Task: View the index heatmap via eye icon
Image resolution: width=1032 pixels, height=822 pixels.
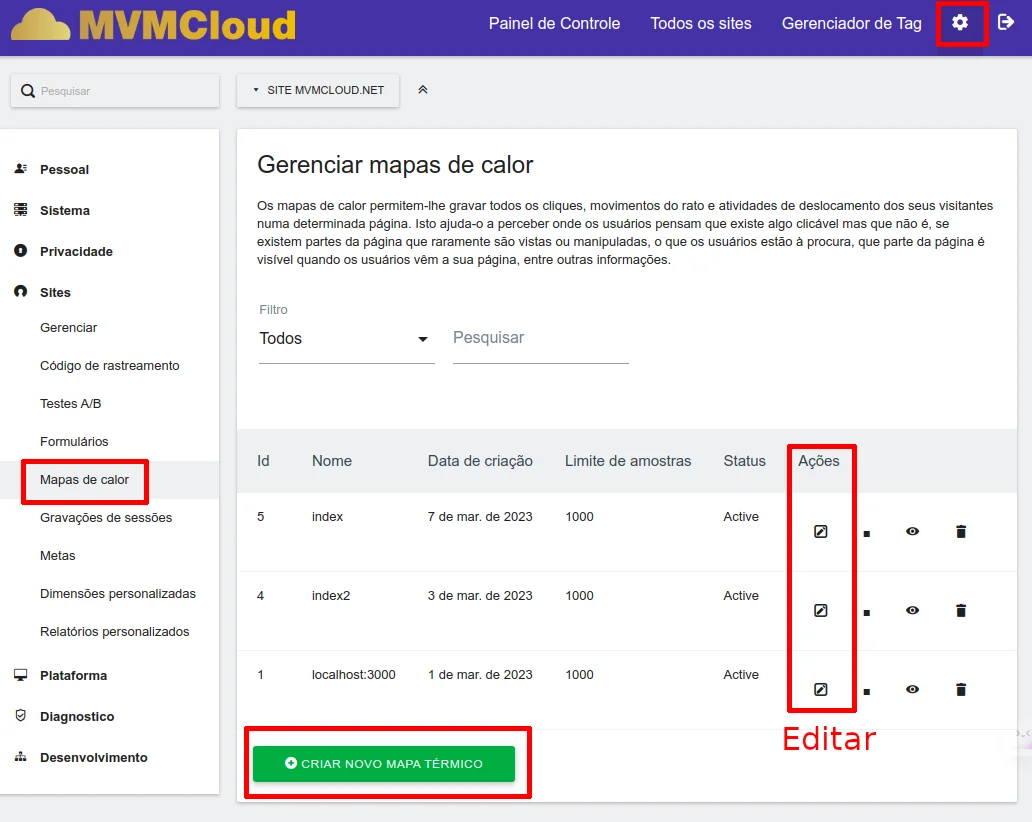Action: (912, 532)
